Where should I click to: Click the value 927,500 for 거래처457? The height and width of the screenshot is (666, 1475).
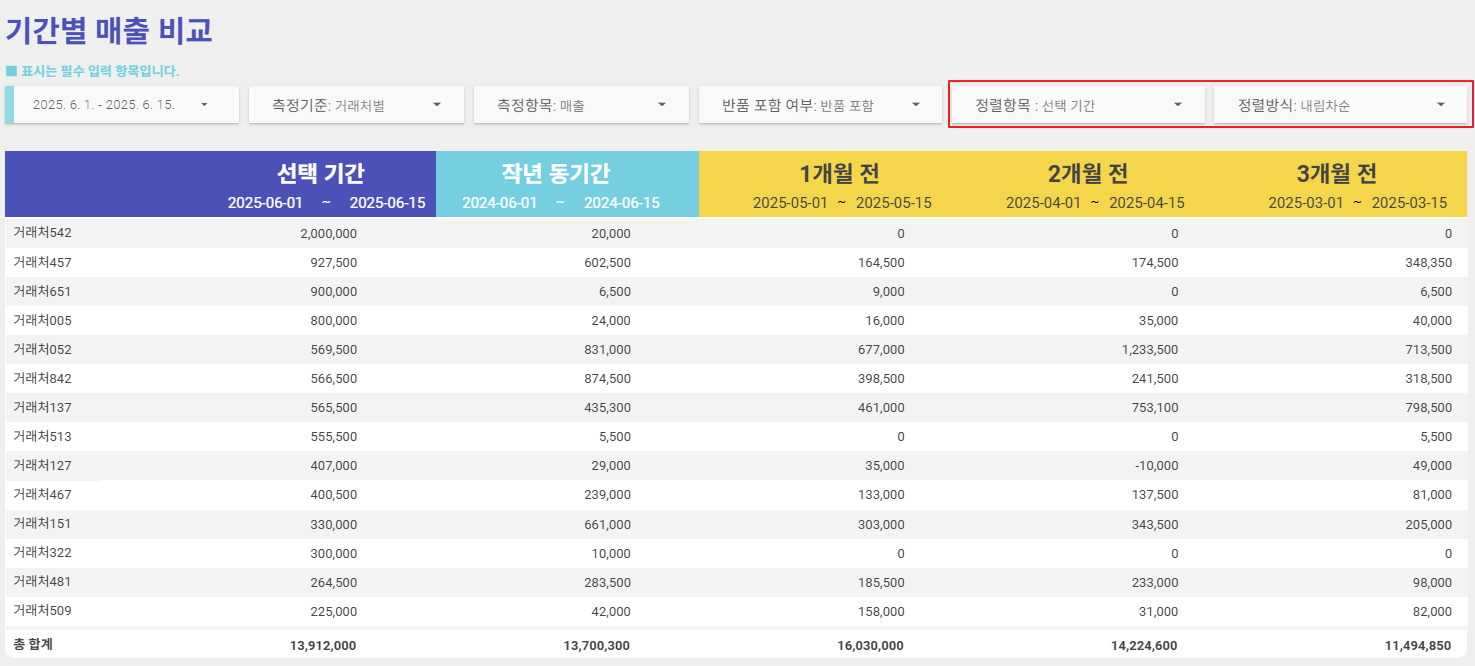pos(334,262)
